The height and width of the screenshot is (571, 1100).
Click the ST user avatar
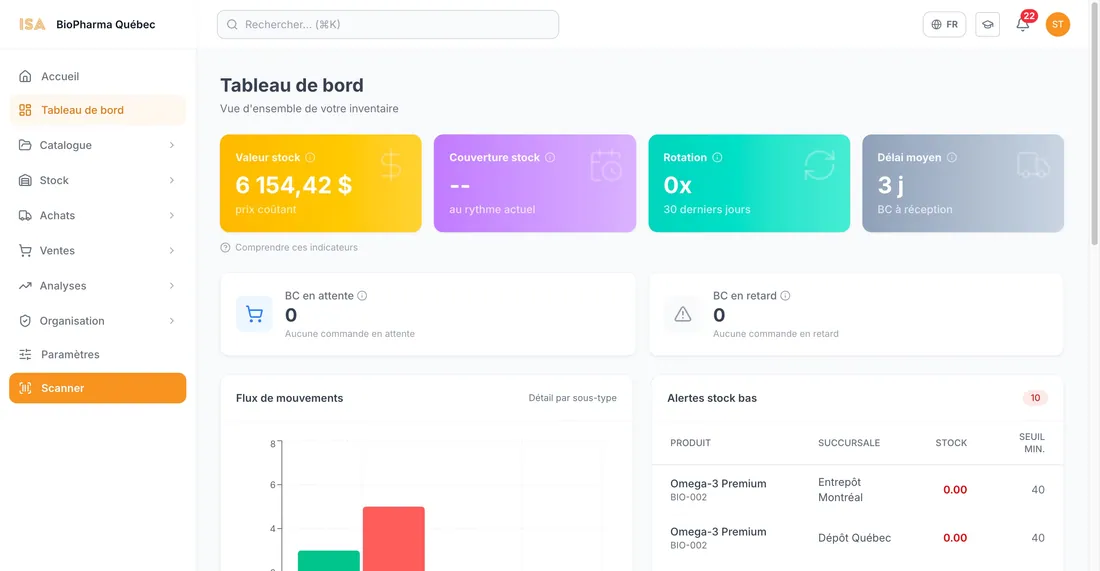click(x=1057, y=25)
